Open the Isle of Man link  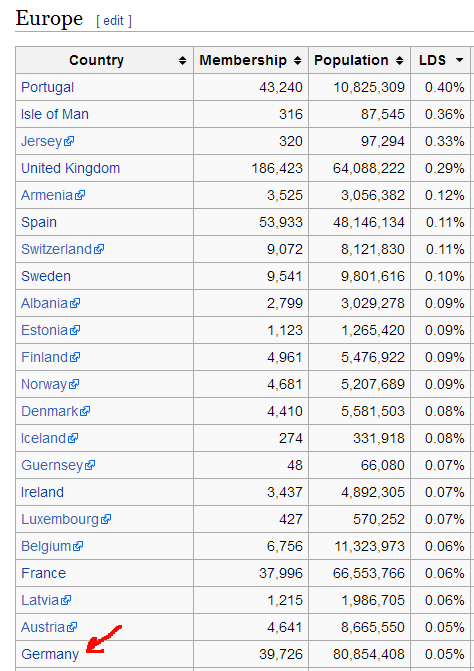(55, 114)
